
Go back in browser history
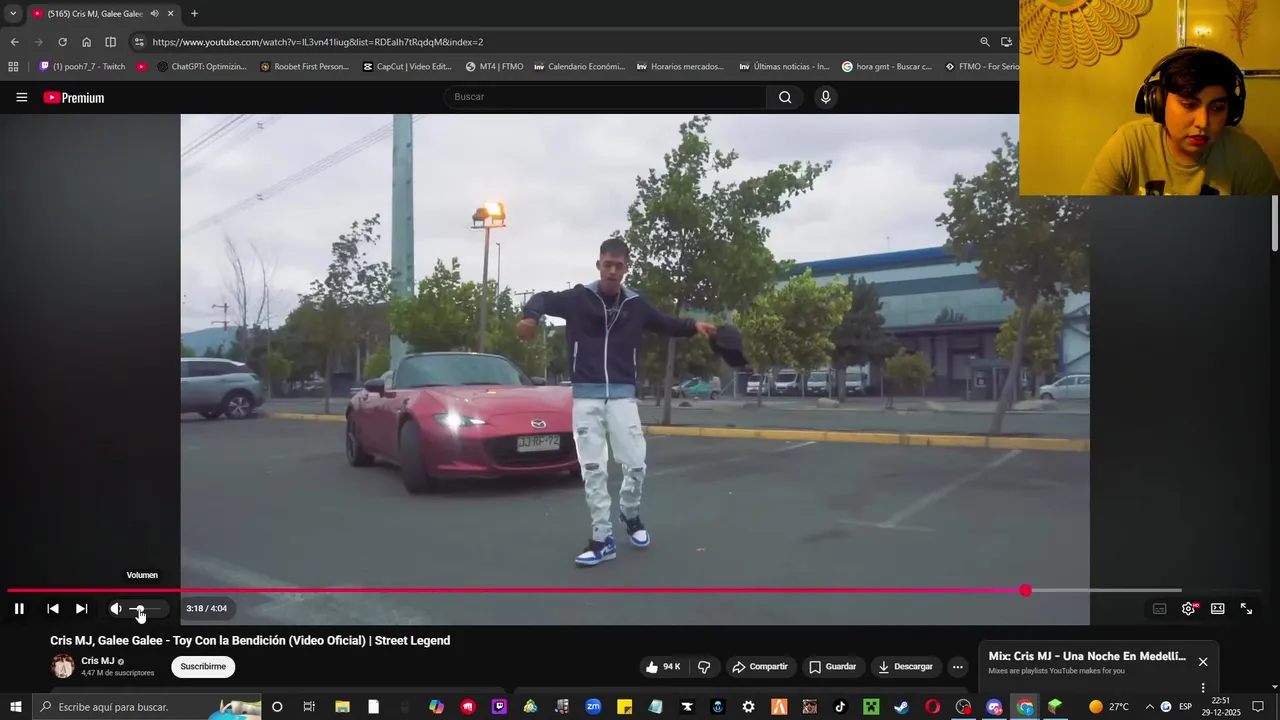coord(14,42)
